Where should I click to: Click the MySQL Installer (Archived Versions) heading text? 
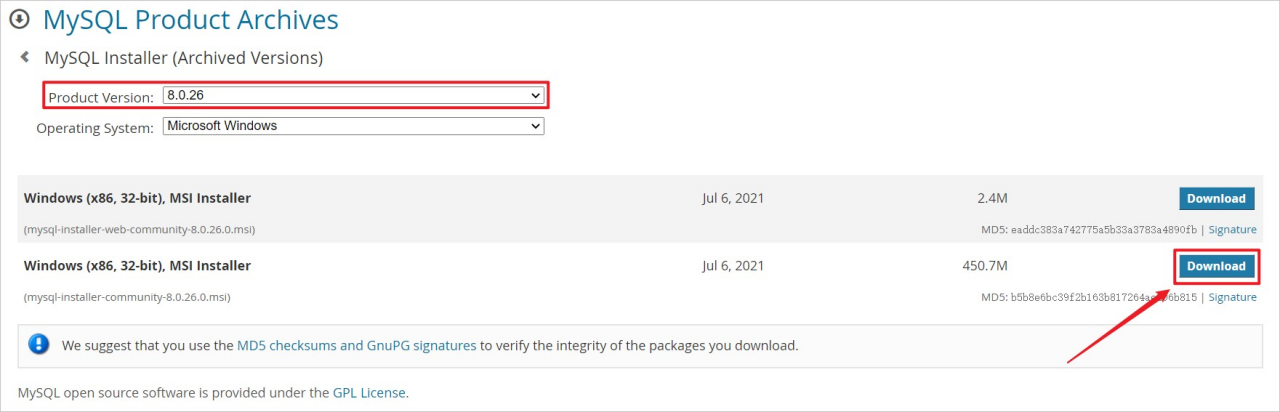coord(183,58)
